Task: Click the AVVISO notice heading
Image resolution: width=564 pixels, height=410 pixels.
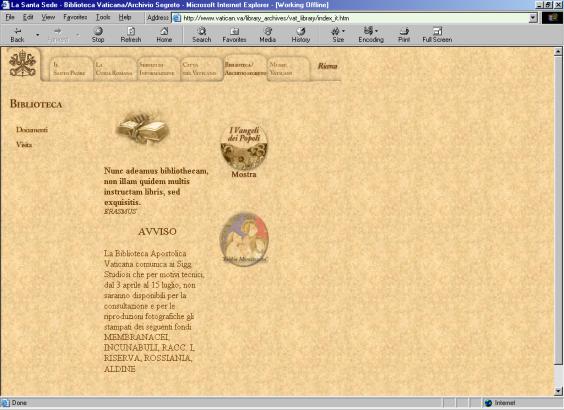Action: pos(157,232)
